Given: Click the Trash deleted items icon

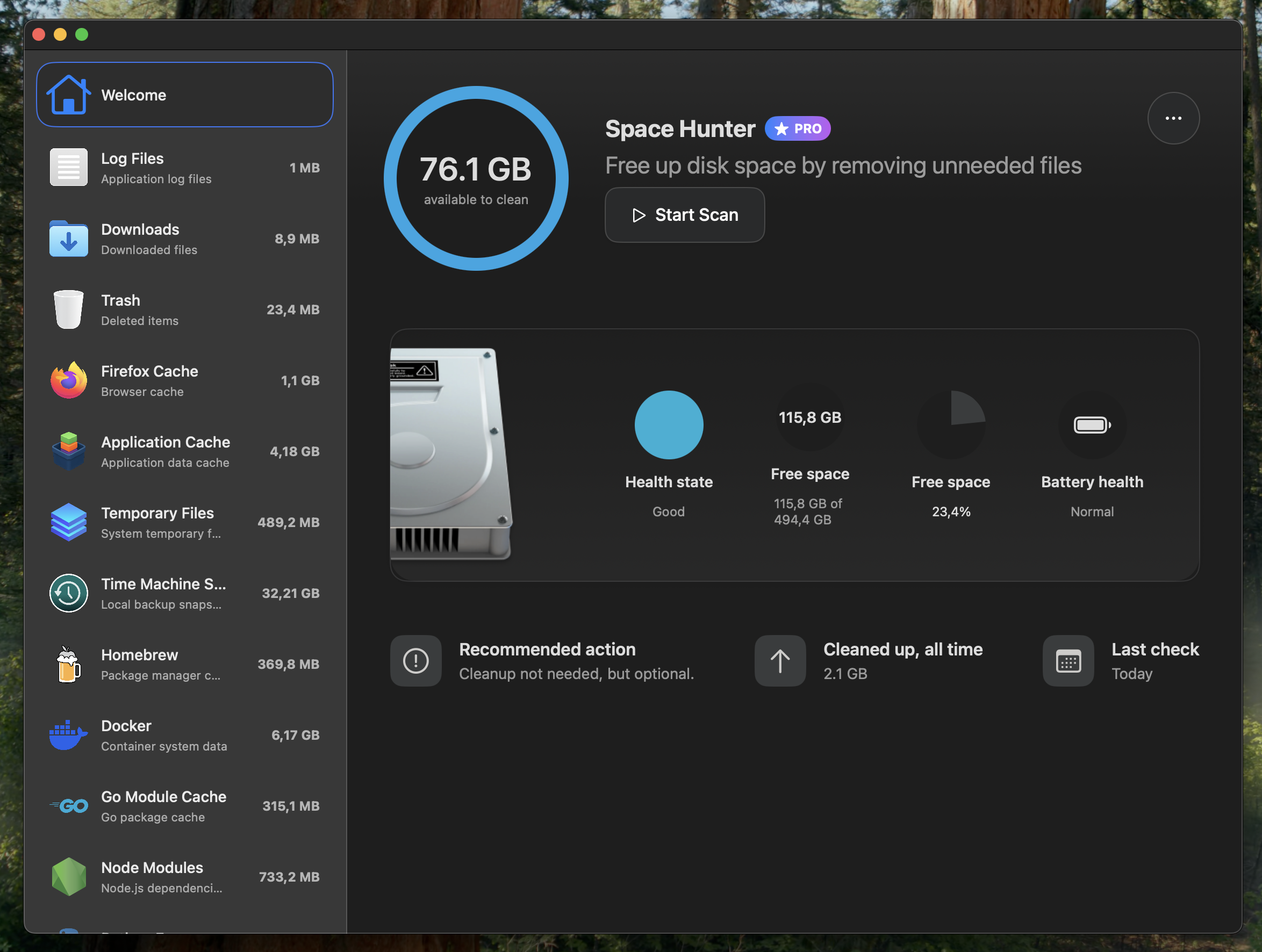Looking at the screenshot, I should [68, 309].
